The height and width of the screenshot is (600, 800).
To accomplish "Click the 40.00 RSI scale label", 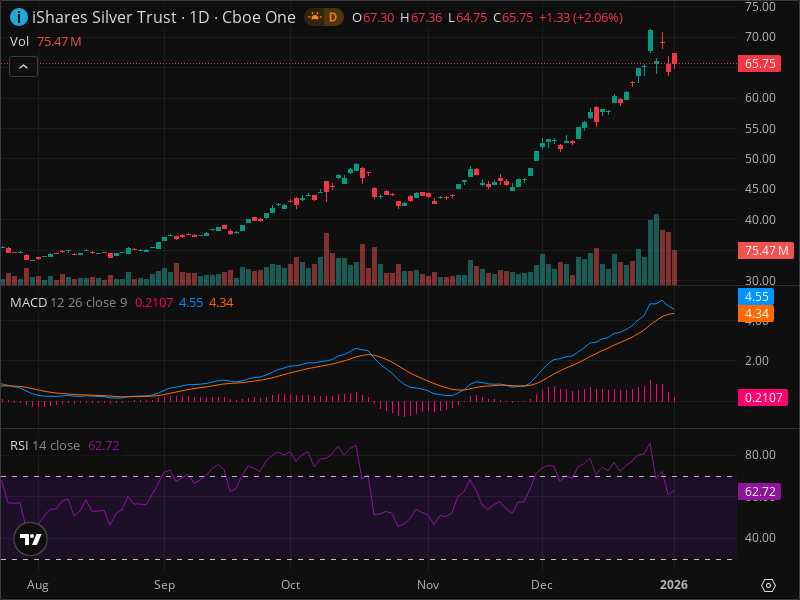I will click(760, 538).
